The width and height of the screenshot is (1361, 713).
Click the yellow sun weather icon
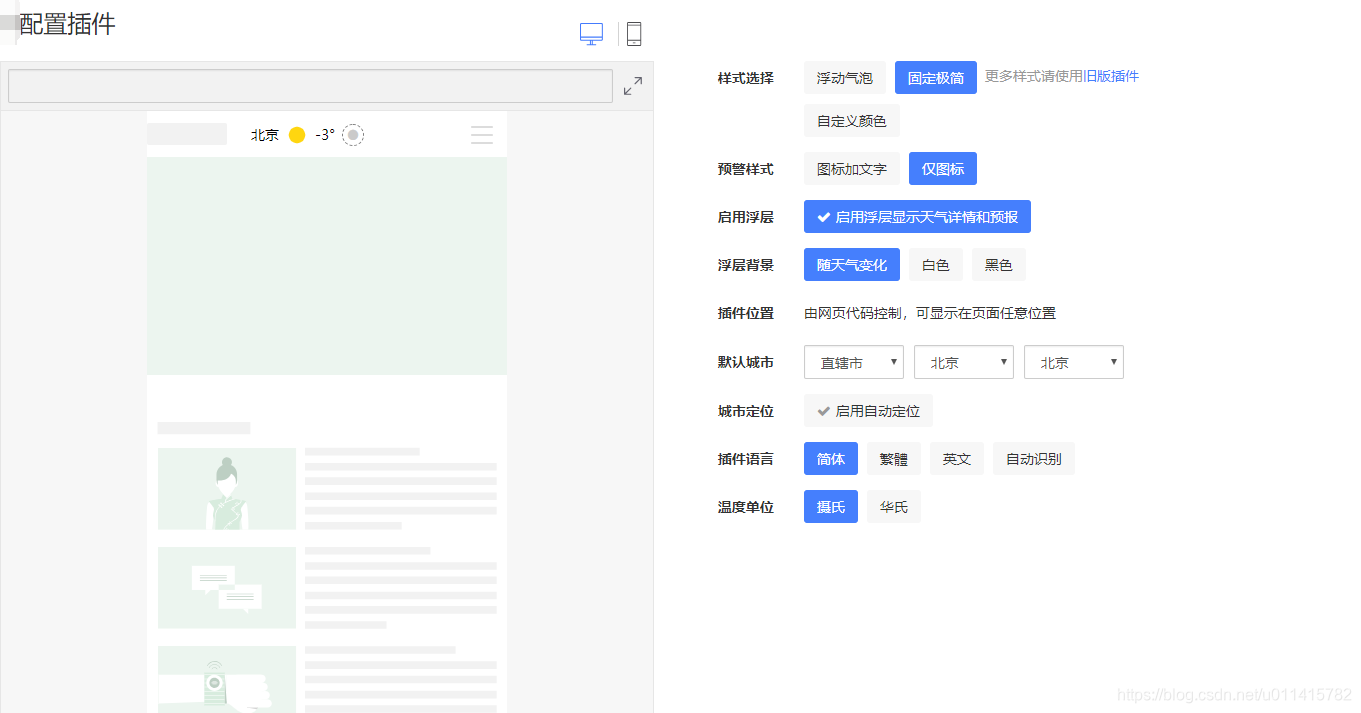[x=296, y=135]
